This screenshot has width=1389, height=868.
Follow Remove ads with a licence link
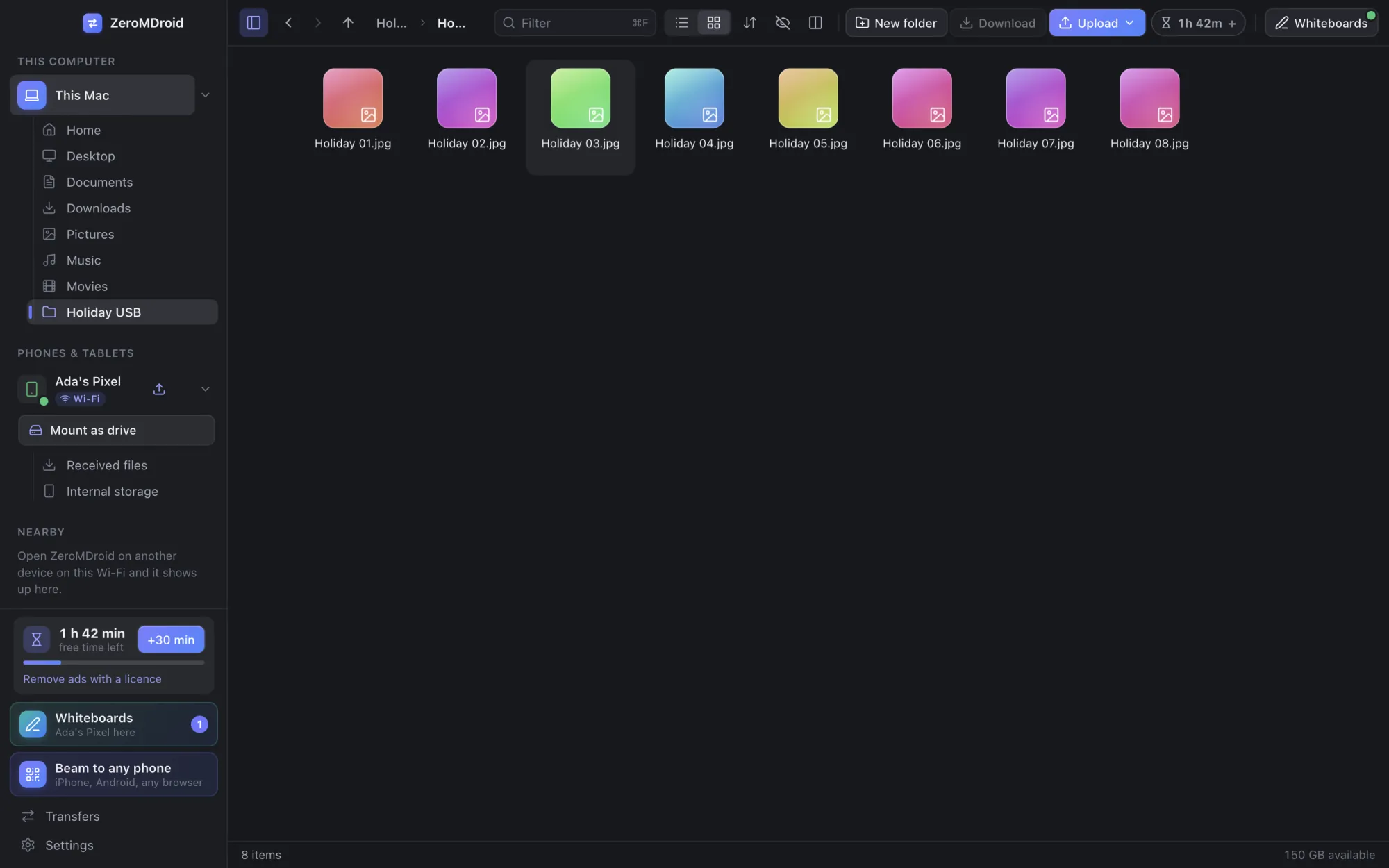(92, 679)
